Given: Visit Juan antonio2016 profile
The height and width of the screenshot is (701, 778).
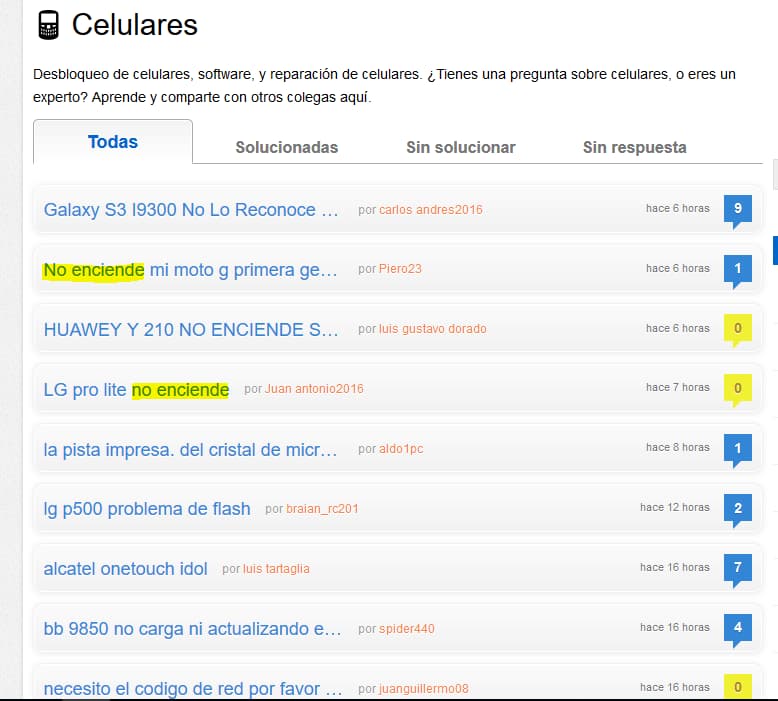Looking at the screenshot, I should (314, 389).
